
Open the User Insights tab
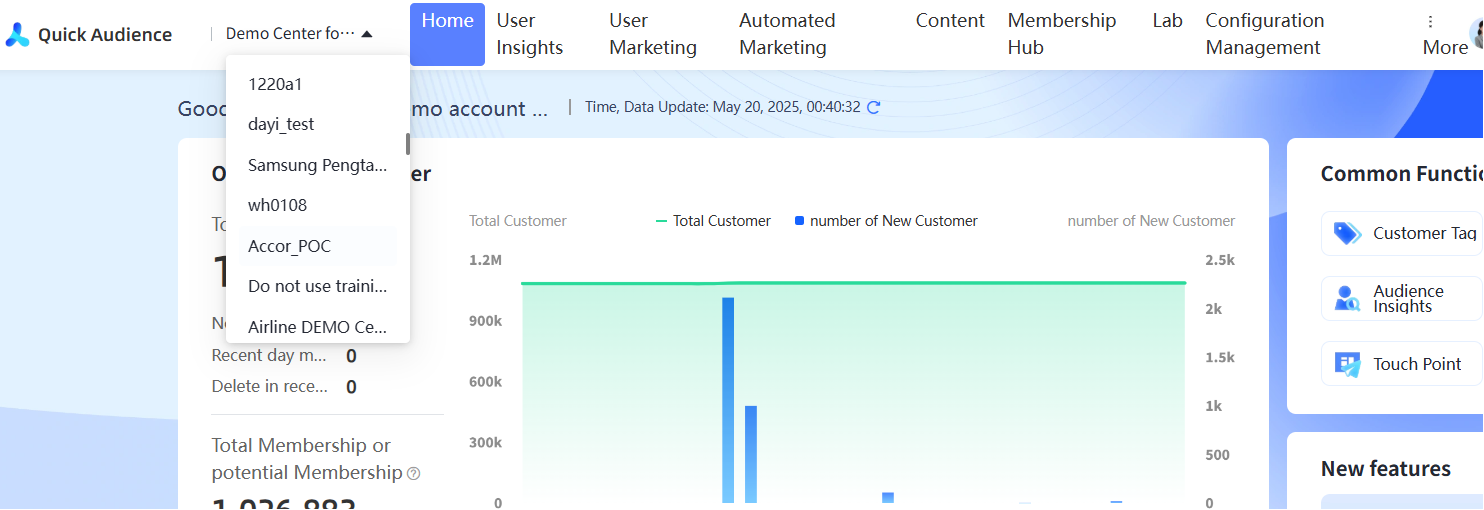[x=530, y=34]
